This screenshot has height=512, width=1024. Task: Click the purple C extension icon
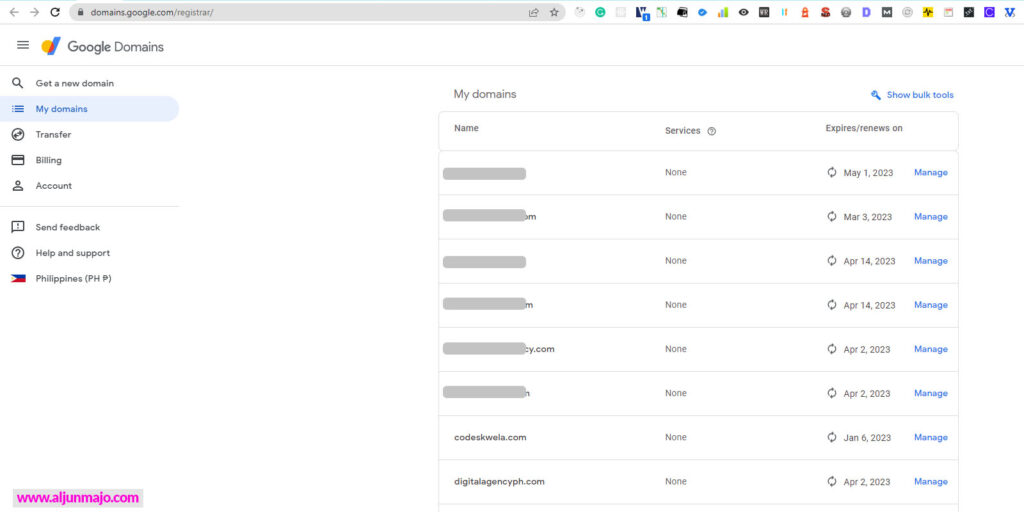click(x=989, y=12)
